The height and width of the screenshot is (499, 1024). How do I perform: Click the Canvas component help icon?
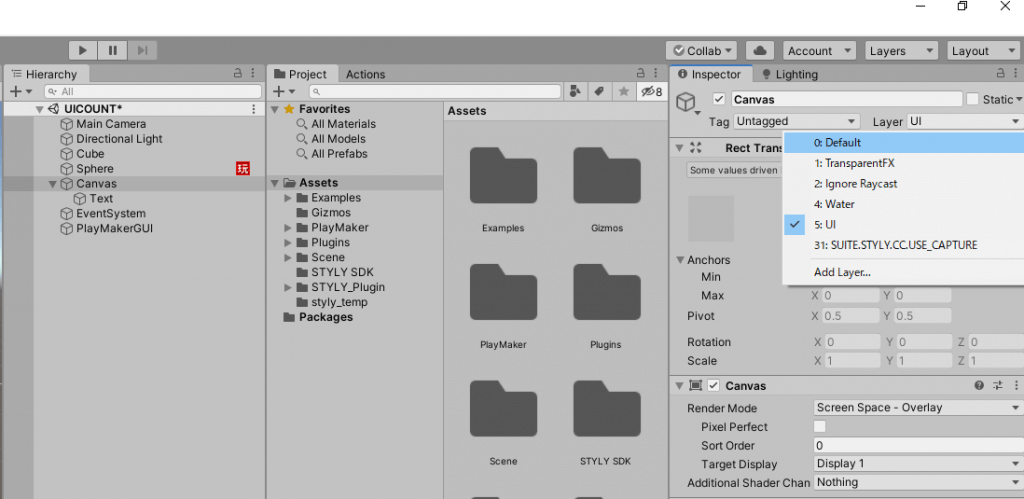979,386
